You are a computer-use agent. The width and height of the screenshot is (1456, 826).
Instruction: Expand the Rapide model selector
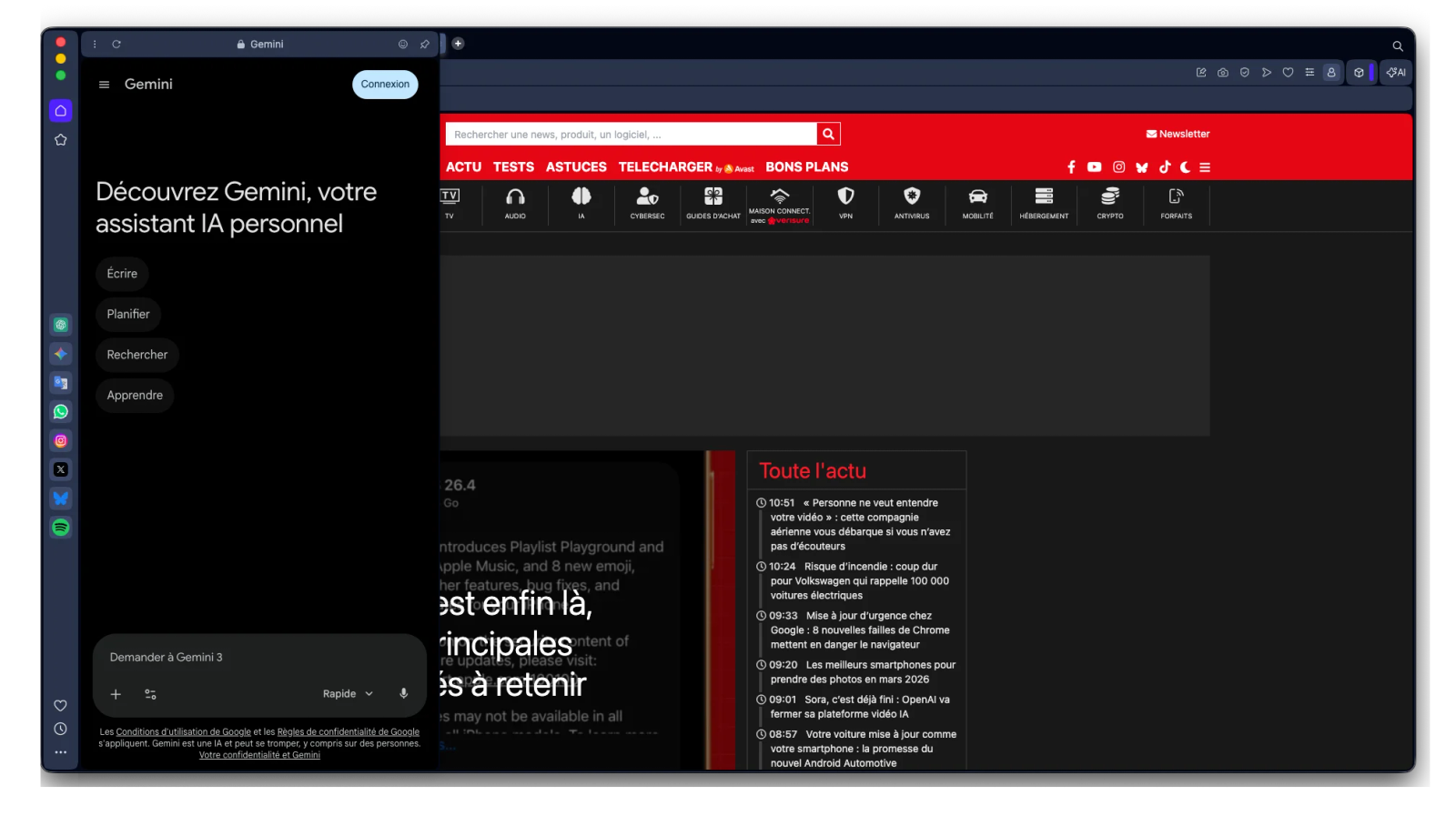pyautogui.click(x=348, y=694)
